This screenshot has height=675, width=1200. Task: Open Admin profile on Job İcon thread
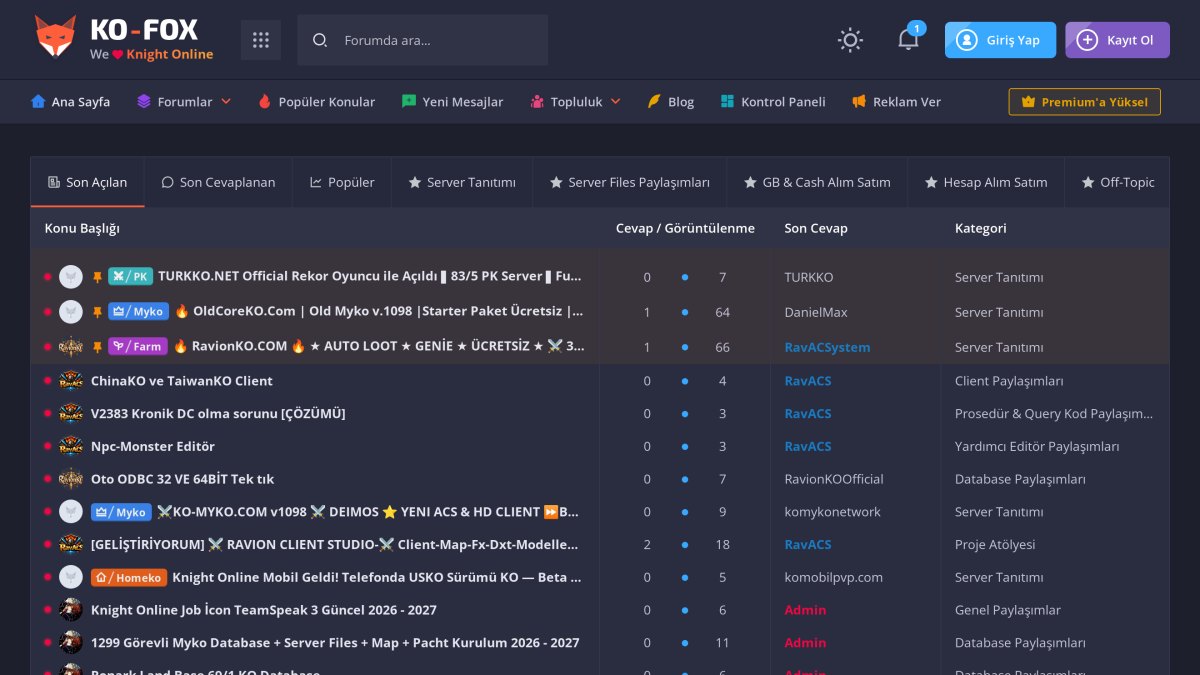click(806, 610)
